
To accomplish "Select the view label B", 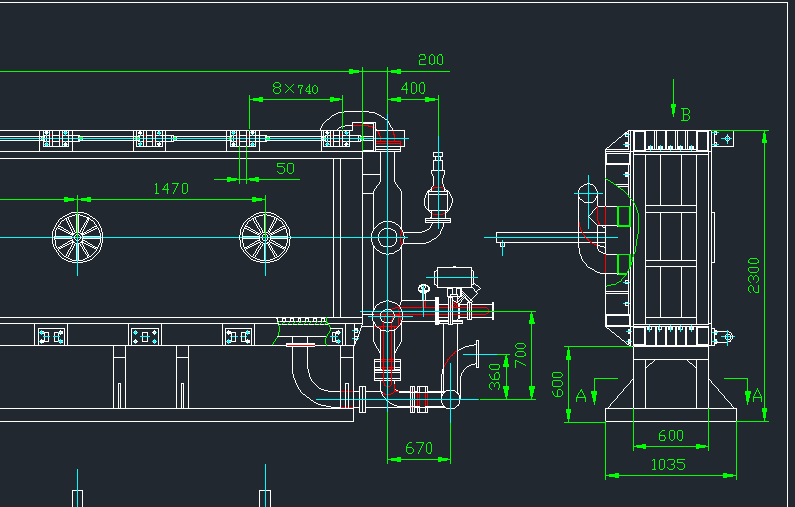I will (x=685, y=115).
